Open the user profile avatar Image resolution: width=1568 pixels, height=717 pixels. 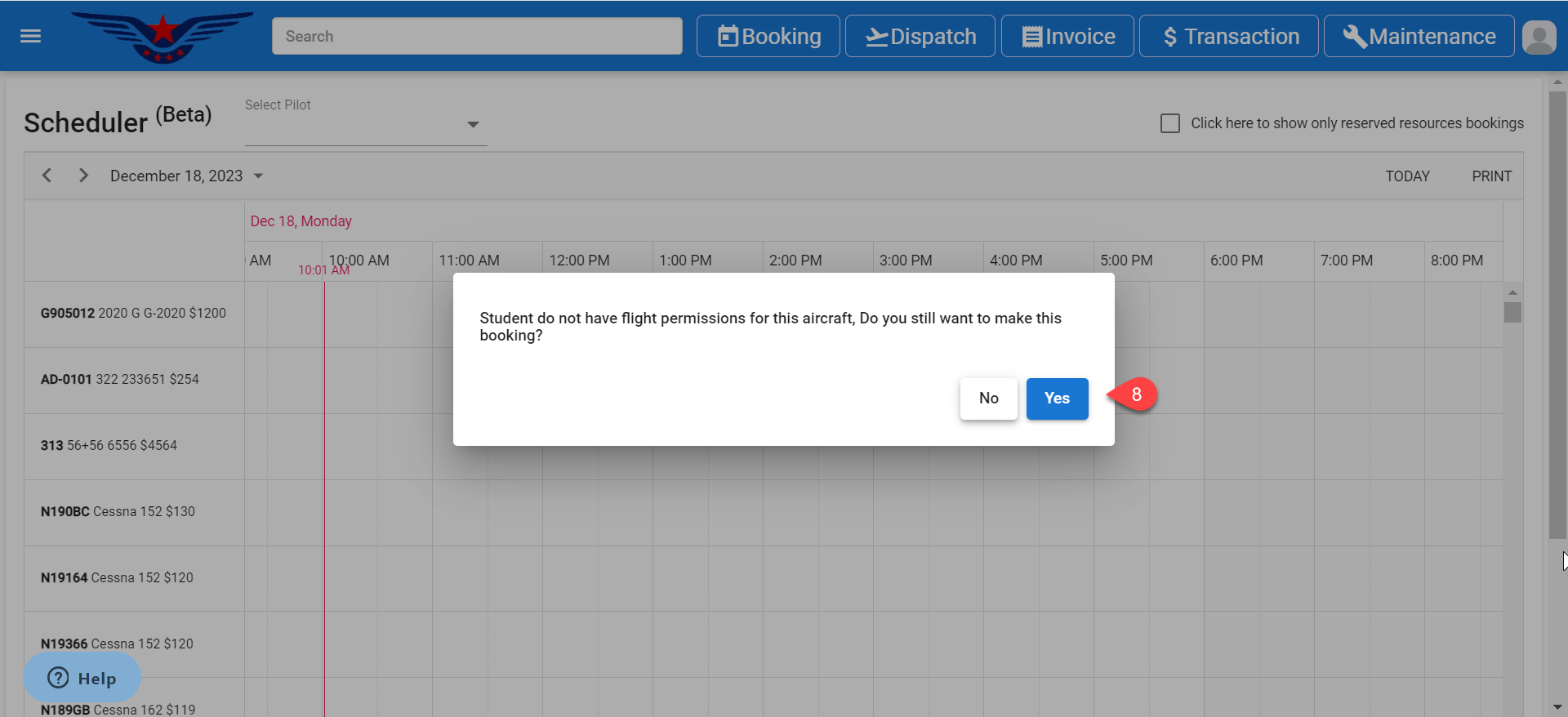tap(1539, 37)
